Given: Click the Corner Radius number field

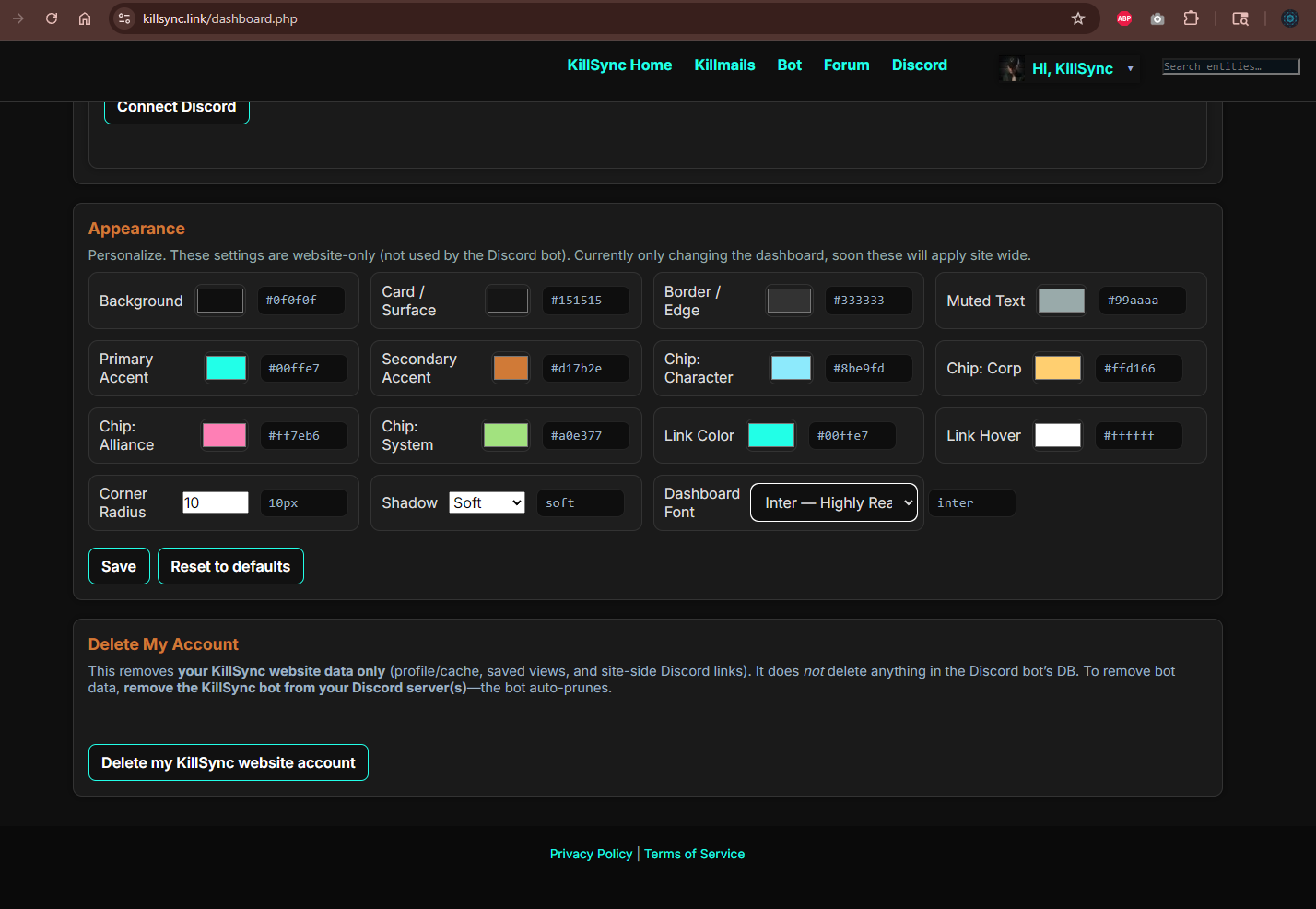Looking at the screenshot, I should (215, 502).
